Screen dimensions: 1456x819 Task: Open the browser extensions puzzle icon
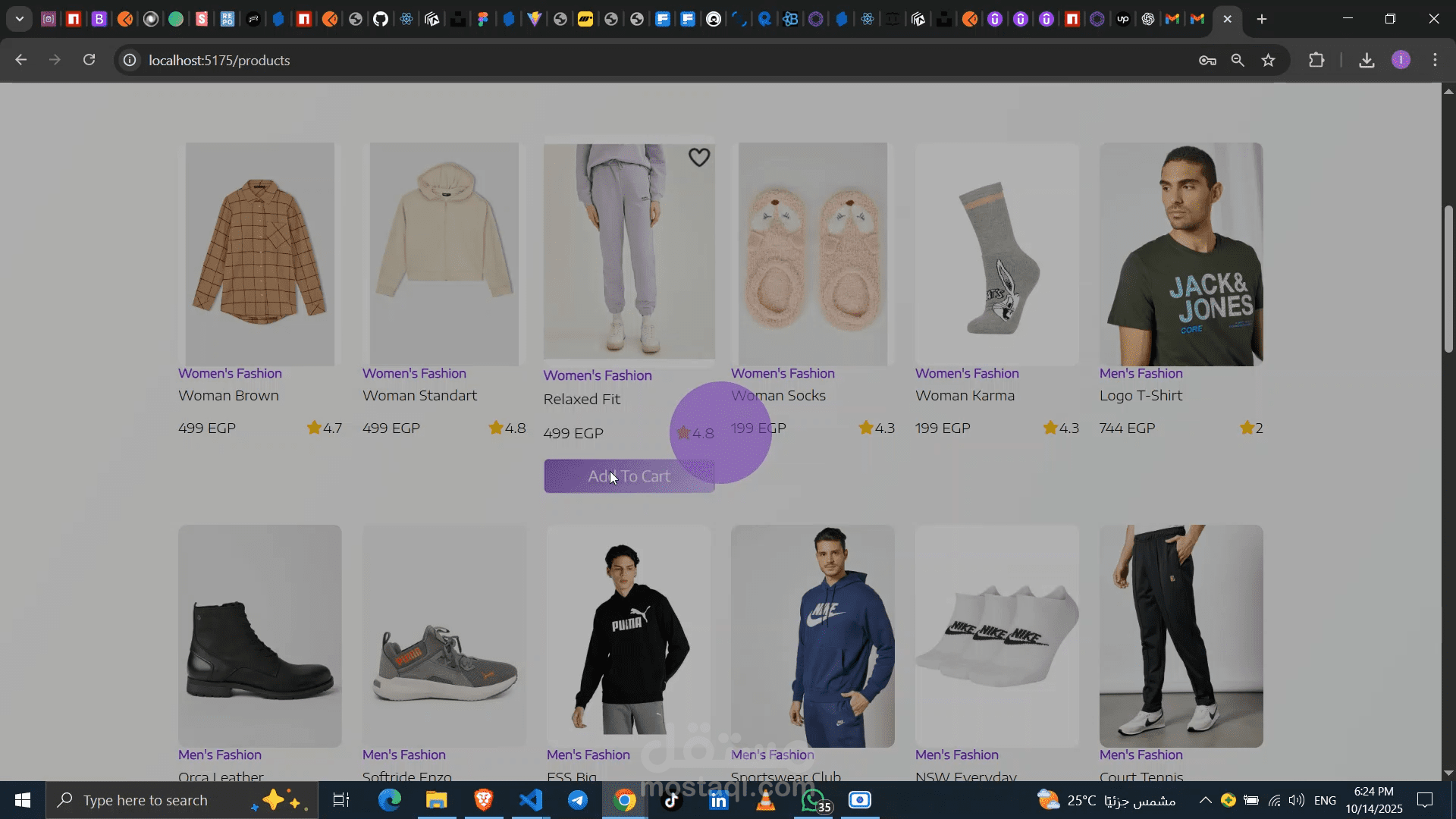pyautogui.click(x=1316, y=60)
